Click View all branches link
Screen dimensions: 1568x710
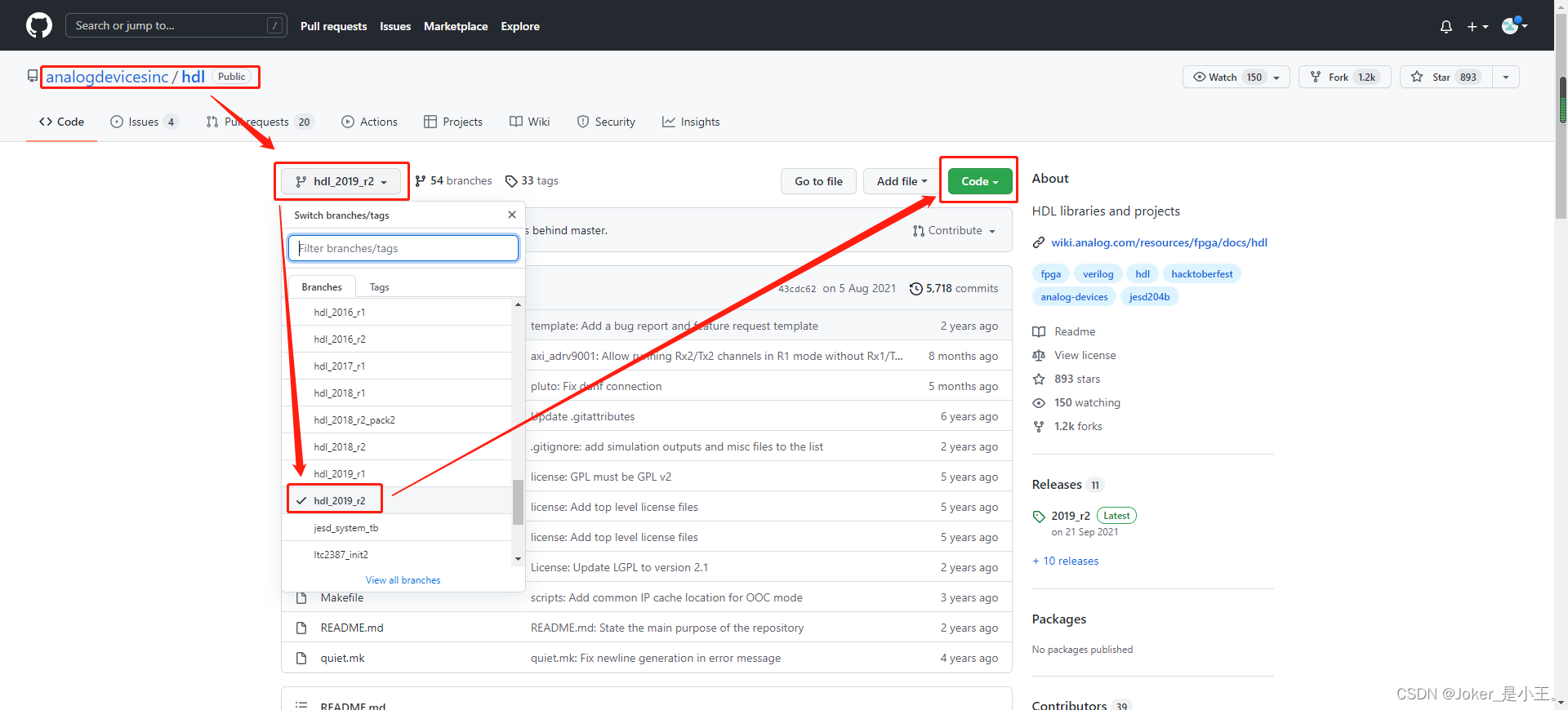pyautogui.click(x=403, y=580)
